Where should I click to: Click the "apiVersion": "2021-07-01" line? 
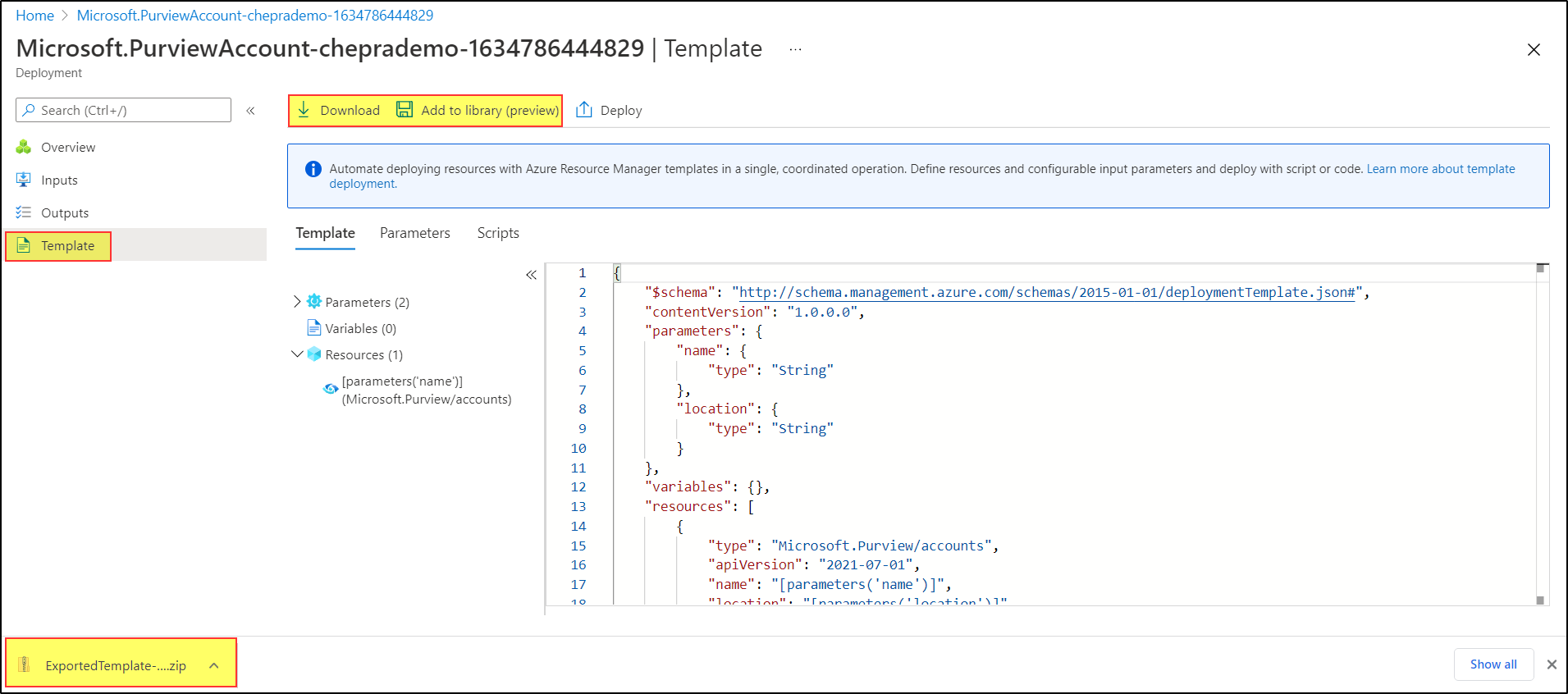pos(814,564)
